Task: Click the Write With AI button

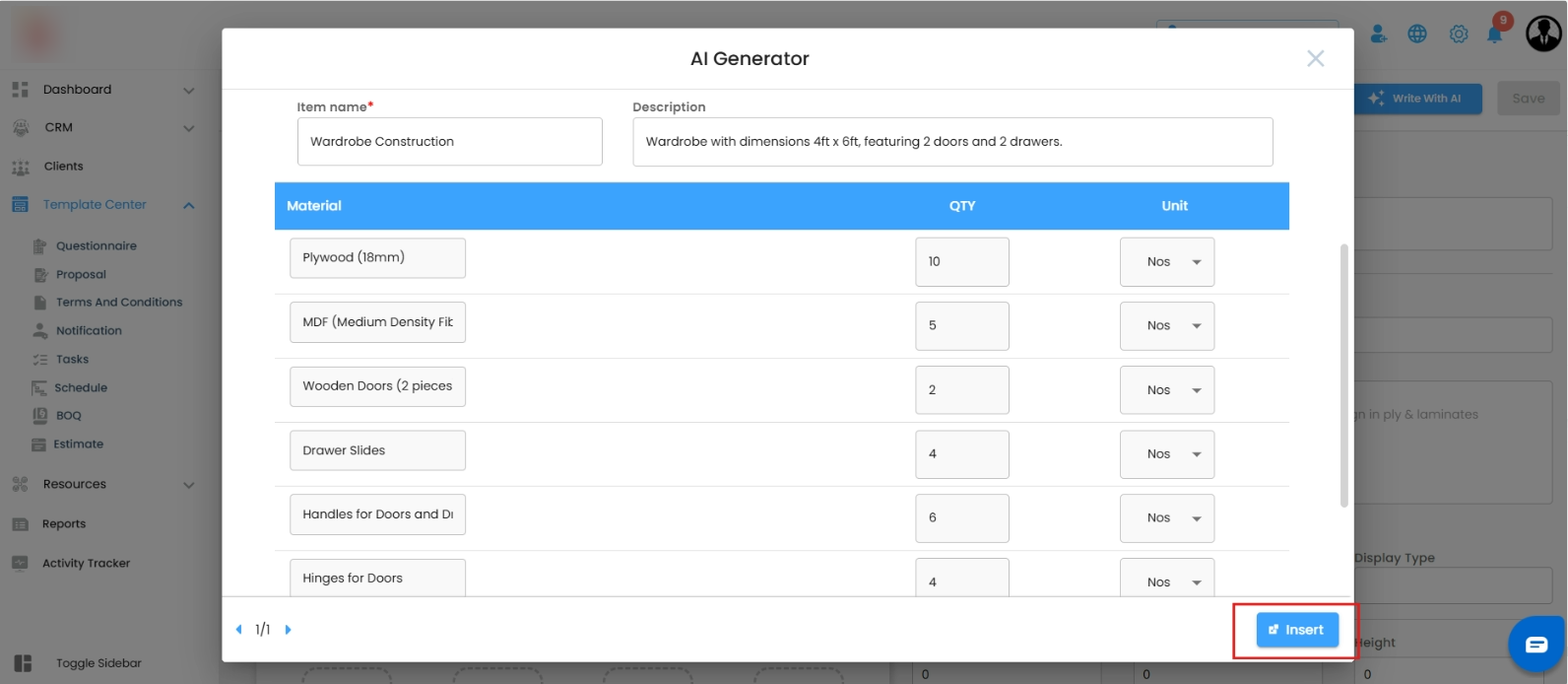Action: coord(1417,99)
